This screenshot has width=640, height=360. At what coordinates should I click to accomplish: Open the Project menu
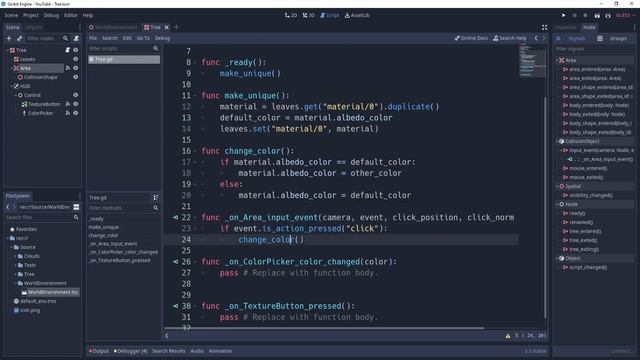point(31,16)
